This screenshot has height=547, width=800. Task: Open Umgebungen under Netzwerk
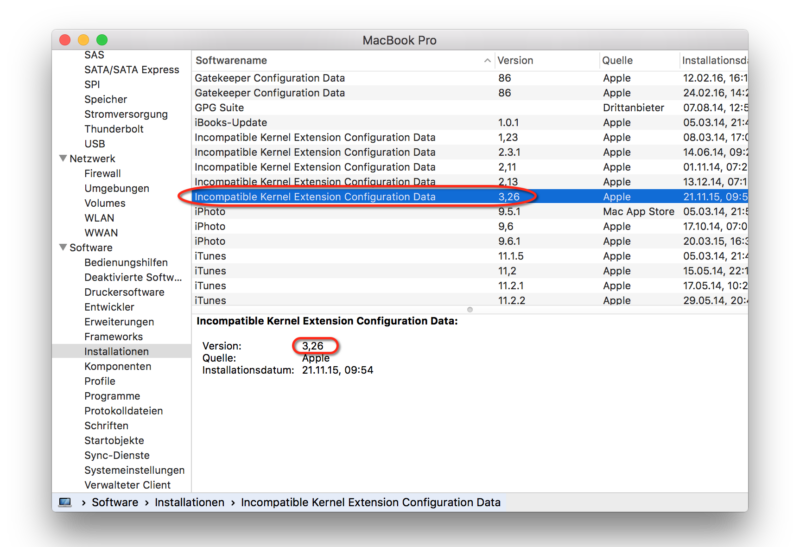[117, 188]
